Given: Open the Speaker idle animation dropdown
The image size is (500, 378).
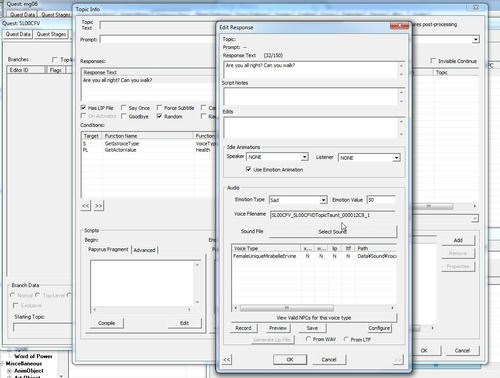Looking at the screenshot, I should [304, 157].
